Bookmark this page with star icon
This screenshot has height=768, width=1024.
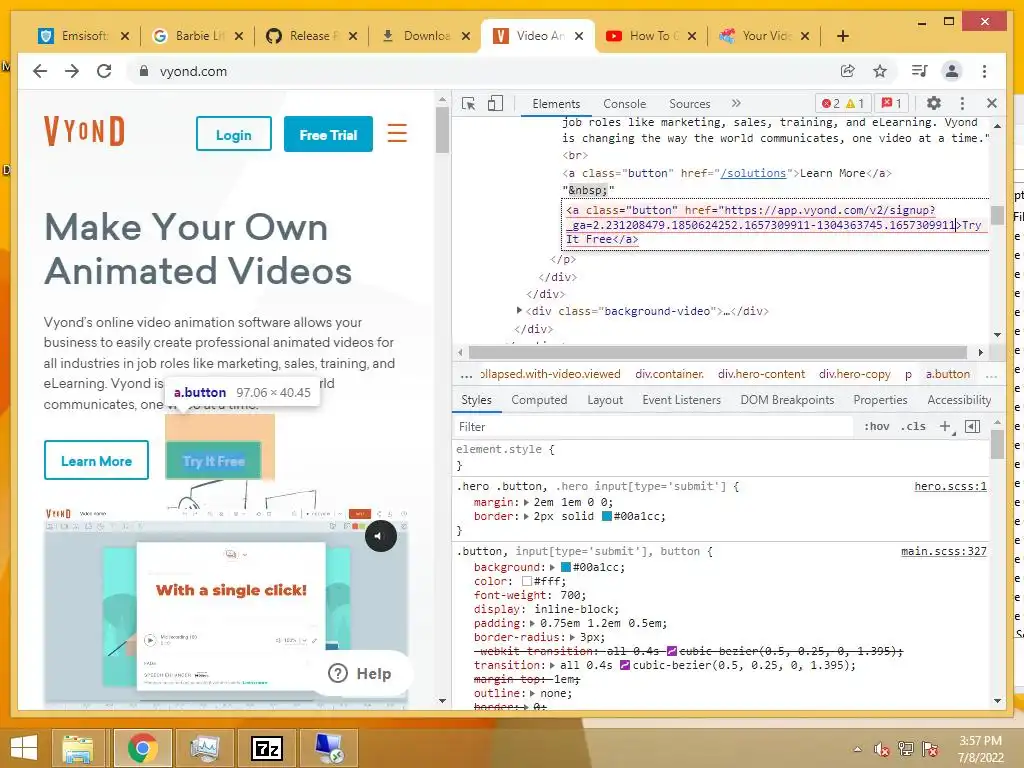click(x=880, y=71)
